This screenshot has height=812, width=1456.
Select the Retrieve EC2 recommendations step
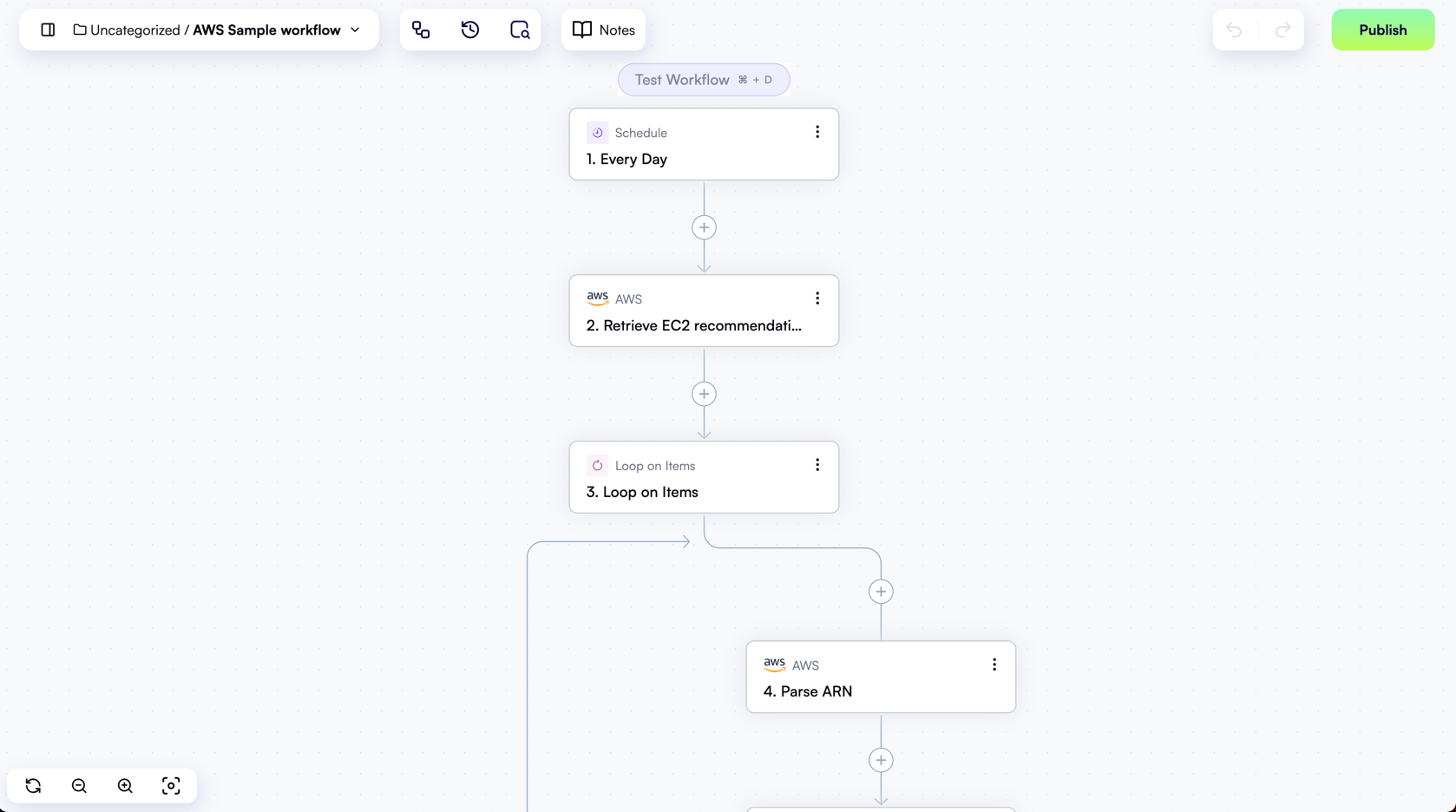704,311
